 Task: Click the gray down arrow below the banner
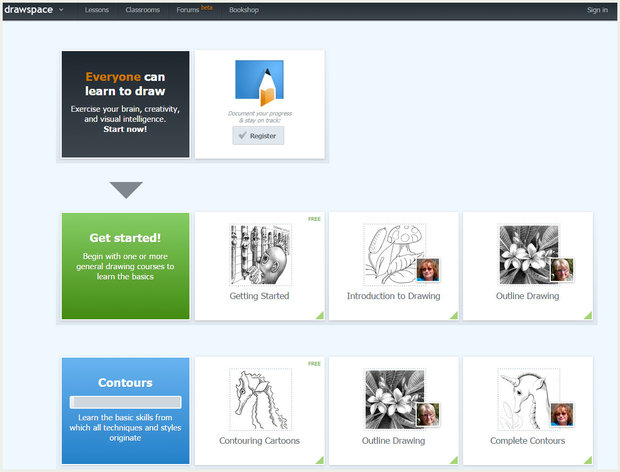126,190
